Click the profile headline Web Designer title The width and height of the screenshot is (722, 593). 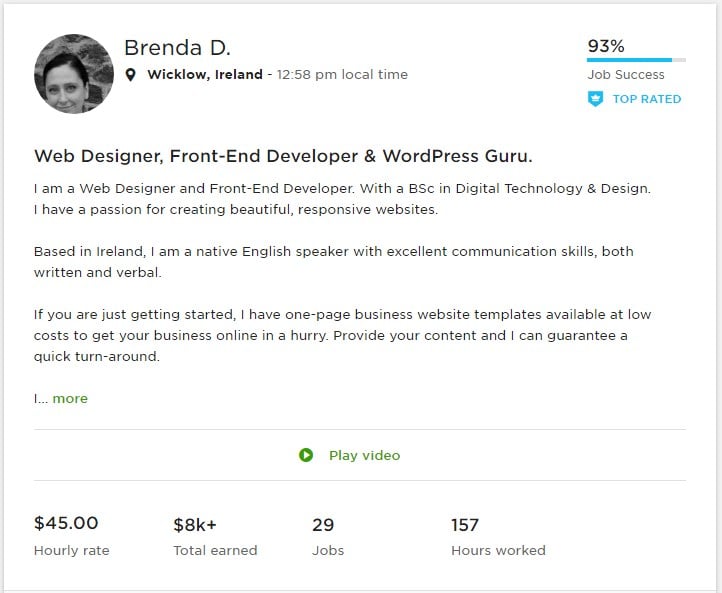tap(283, 156)
